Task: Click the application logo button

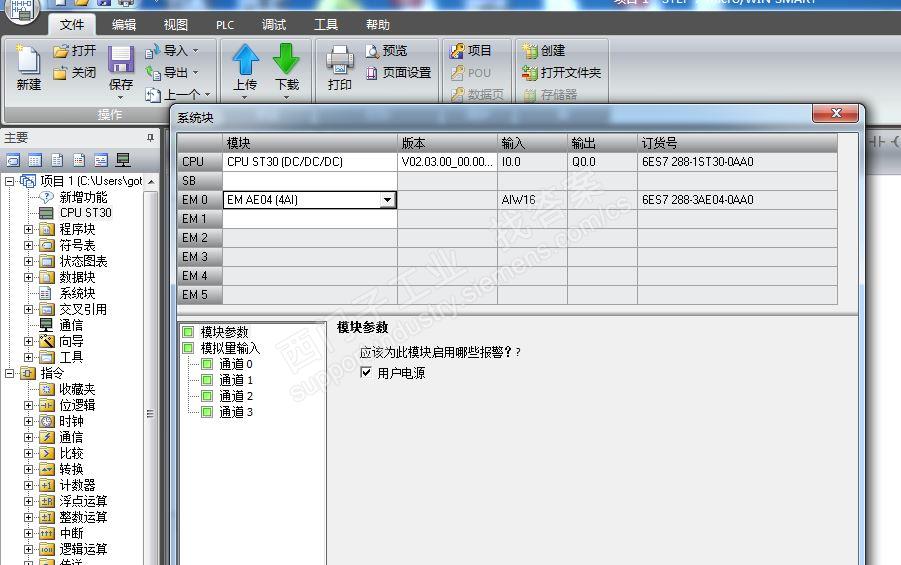Action: (x=22, y=9)
